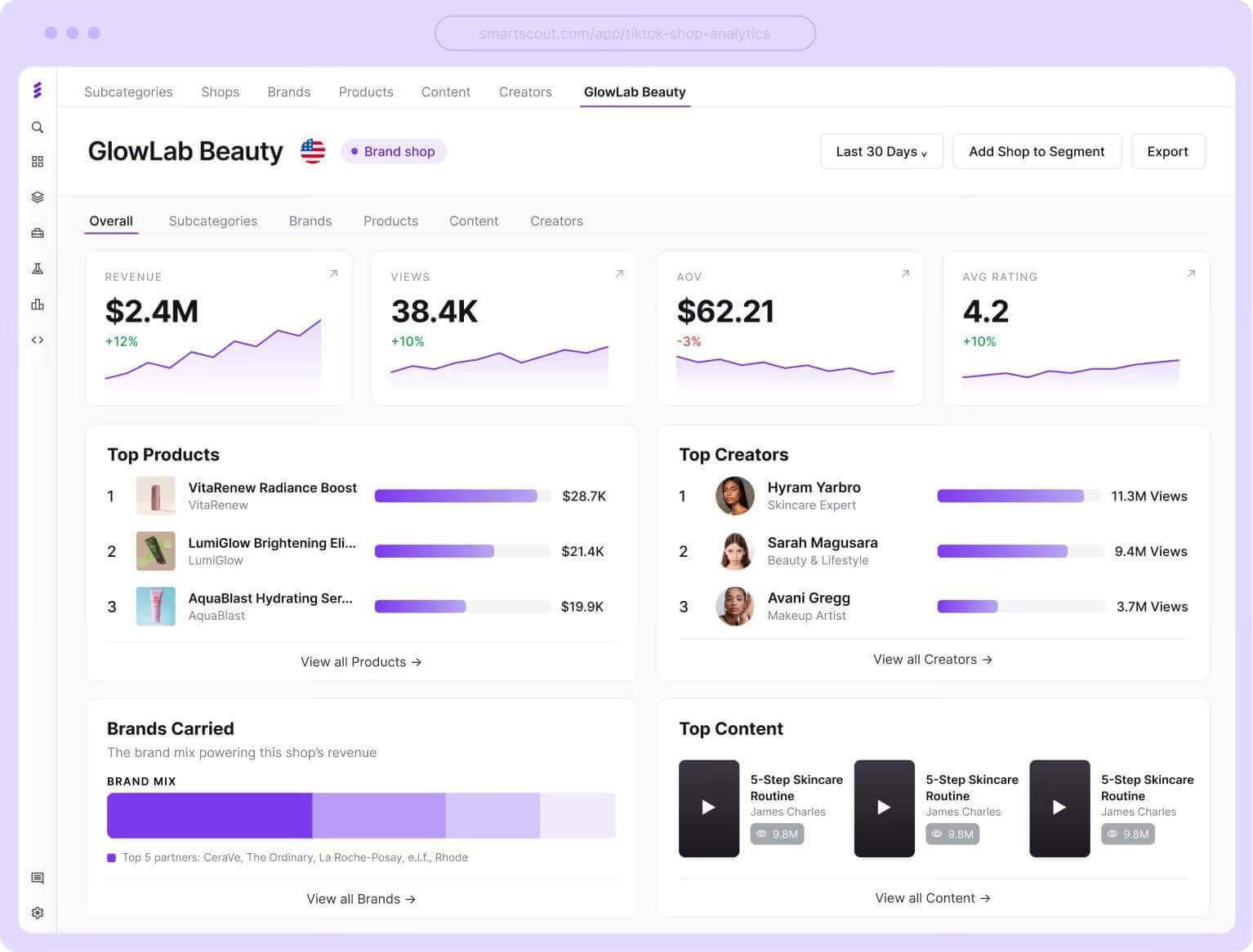Click the 11.3M Views value for Hyram Yarbro

[1149, 496]
